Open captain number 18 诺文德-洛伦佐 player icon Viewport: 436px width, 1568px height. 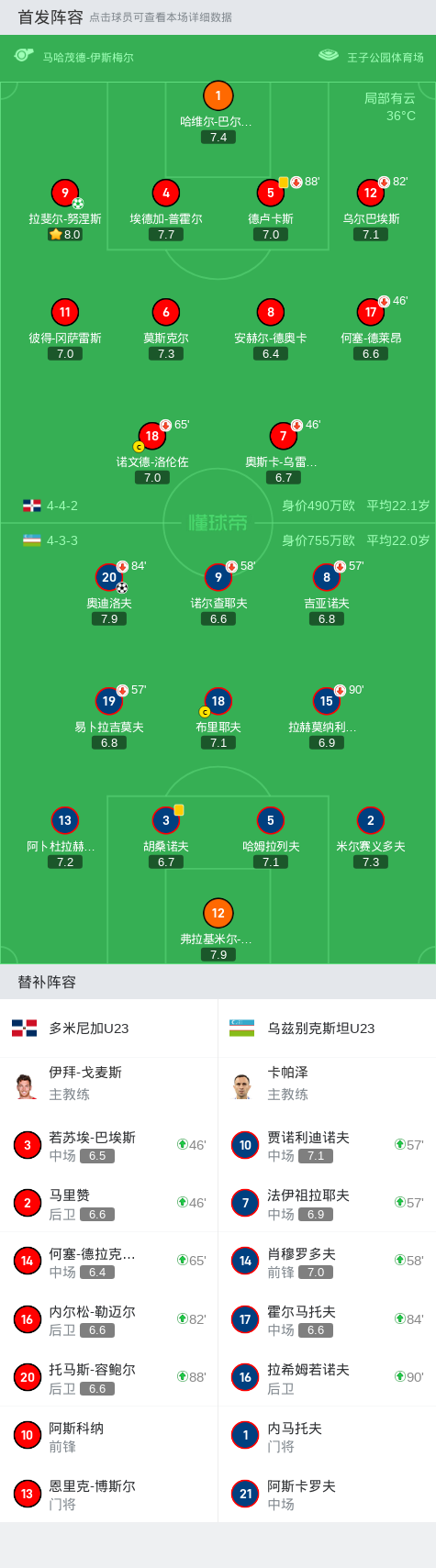click(152, 436)
